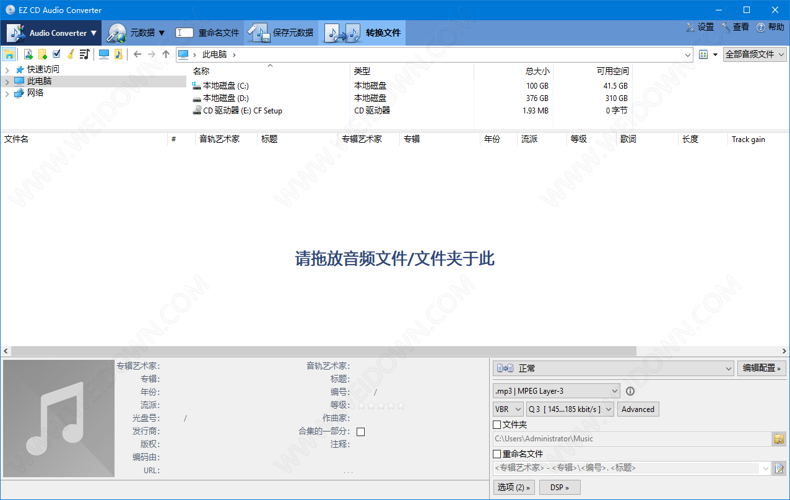Click the Advanced button

point(637,409)
